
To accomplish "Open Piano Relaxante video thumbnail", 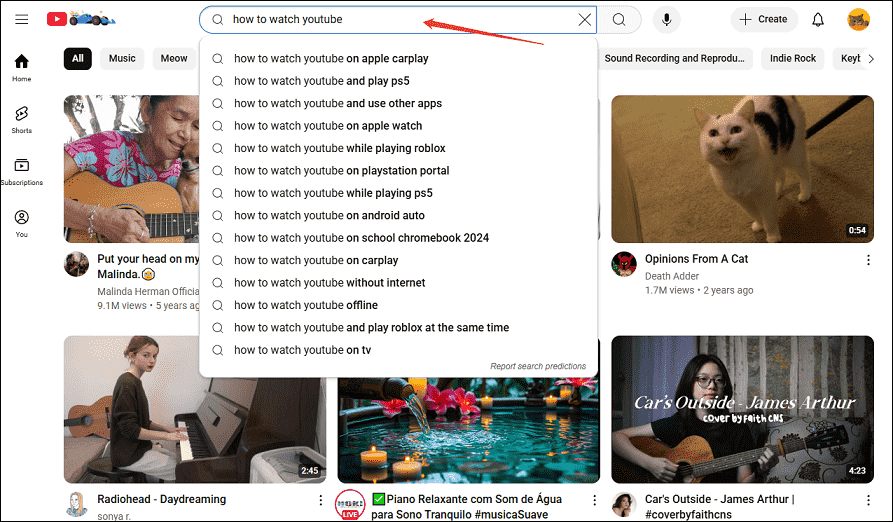I will tap(468, 431).
